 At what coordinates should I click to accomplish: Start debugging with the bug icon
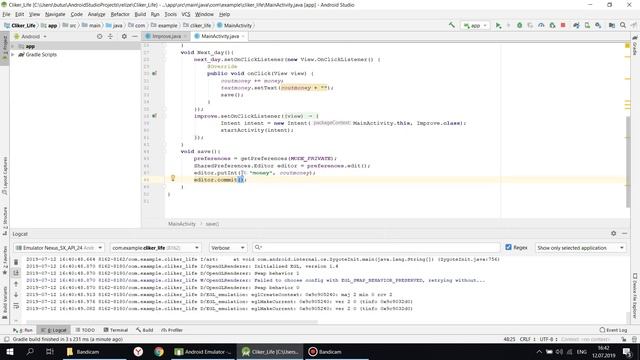[x=520, y=25]
